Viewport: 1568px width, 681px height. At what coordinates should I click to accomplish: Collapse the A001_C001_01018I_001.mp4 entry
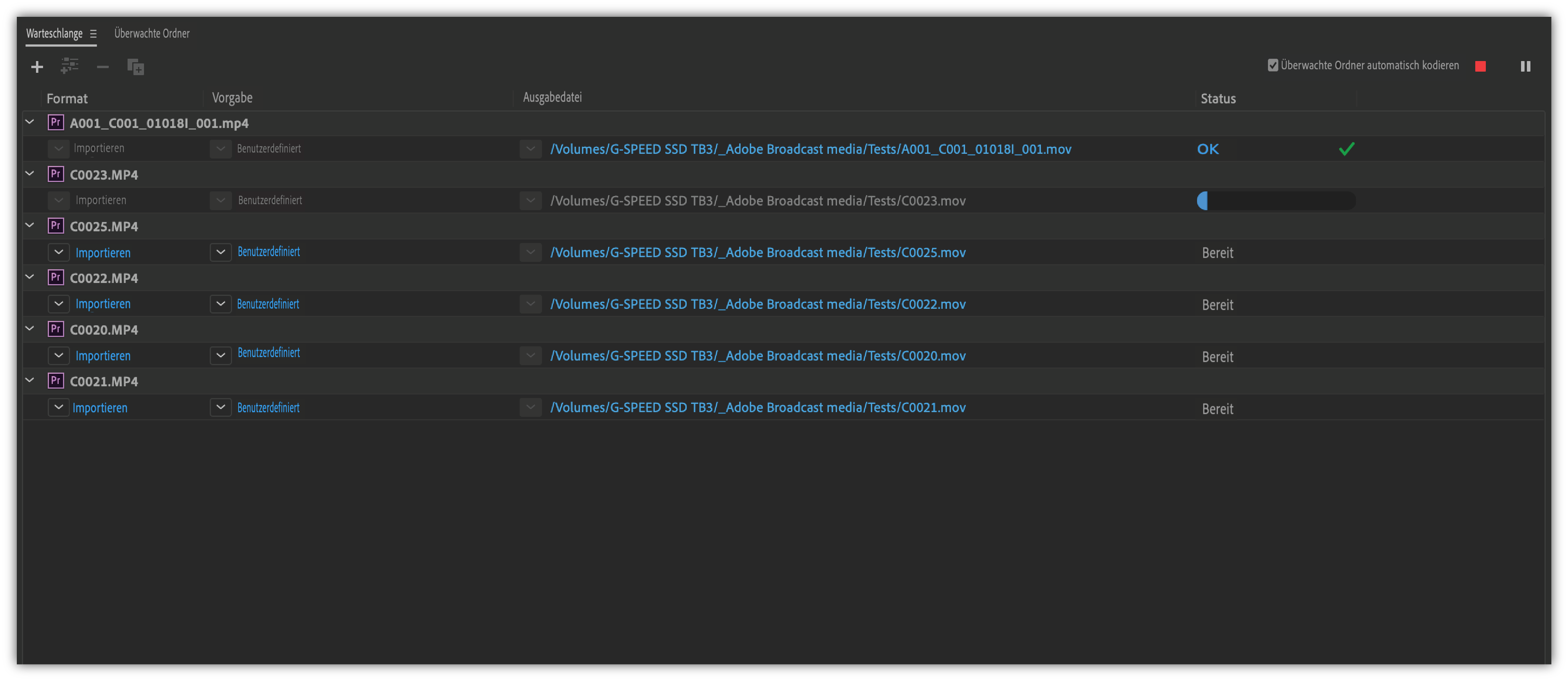coord(29,123)
